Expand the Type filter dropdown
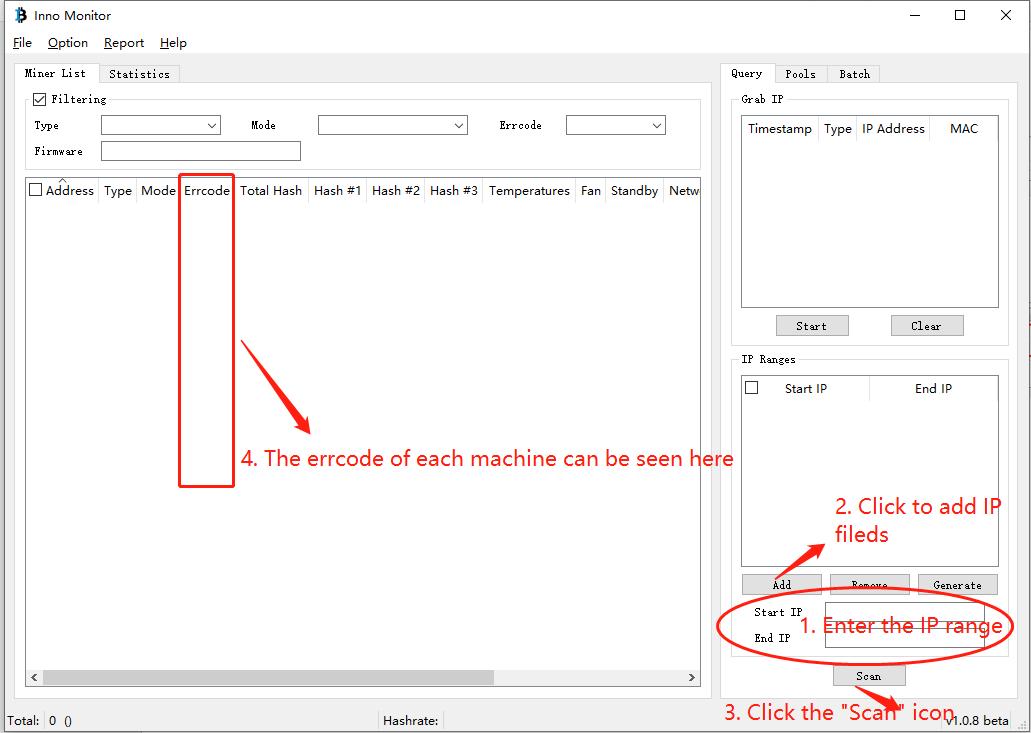The height and width of the screenshot is (733, 1031). click(x=212, y=126)
